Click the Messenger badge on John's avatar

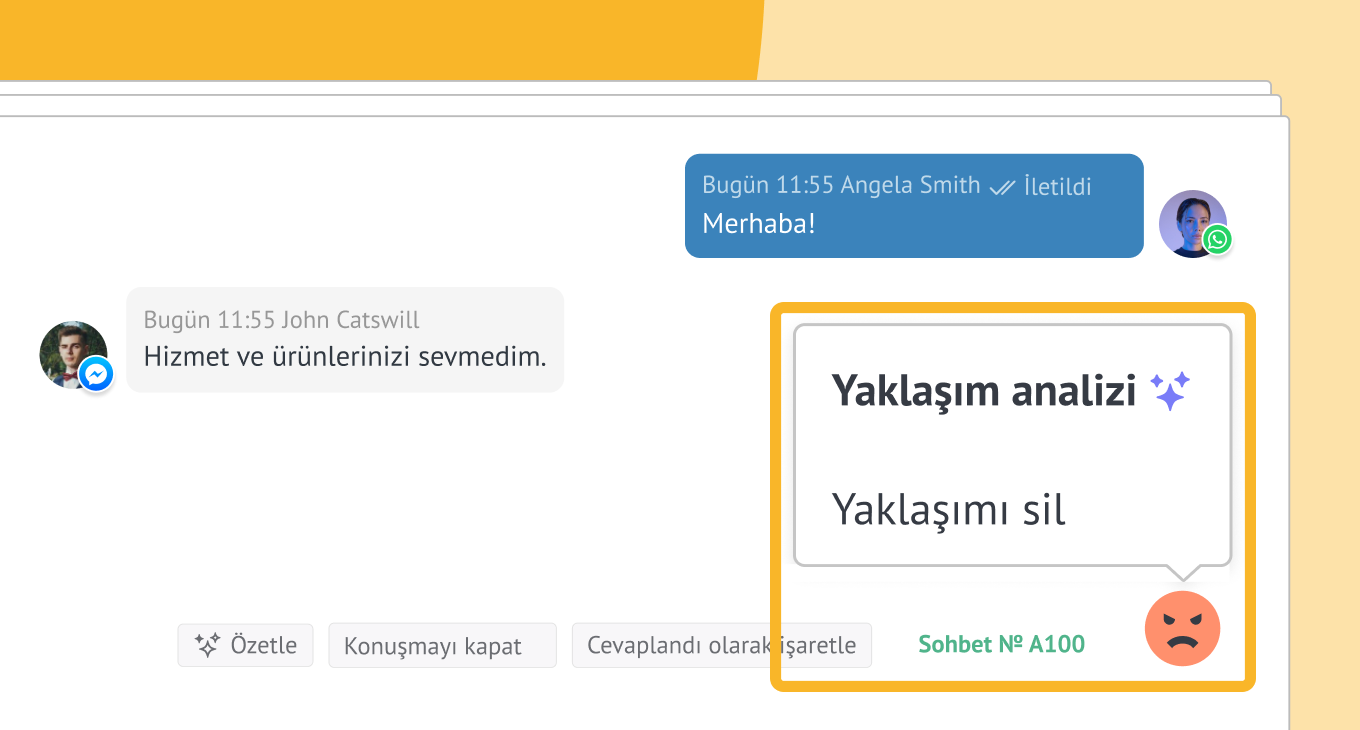[x=96, y=375]
